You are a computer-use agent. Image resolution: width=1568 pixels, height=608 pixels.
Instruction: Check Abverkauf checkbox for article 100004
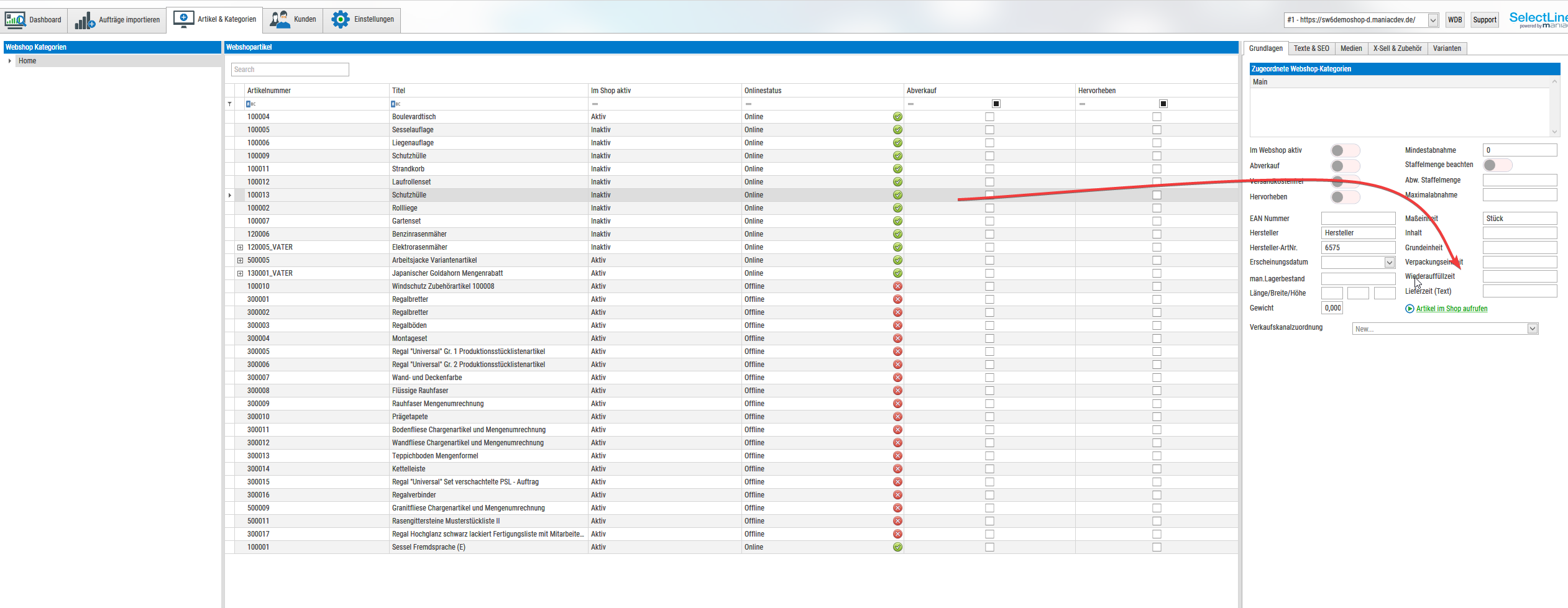[x=989, y=117]
